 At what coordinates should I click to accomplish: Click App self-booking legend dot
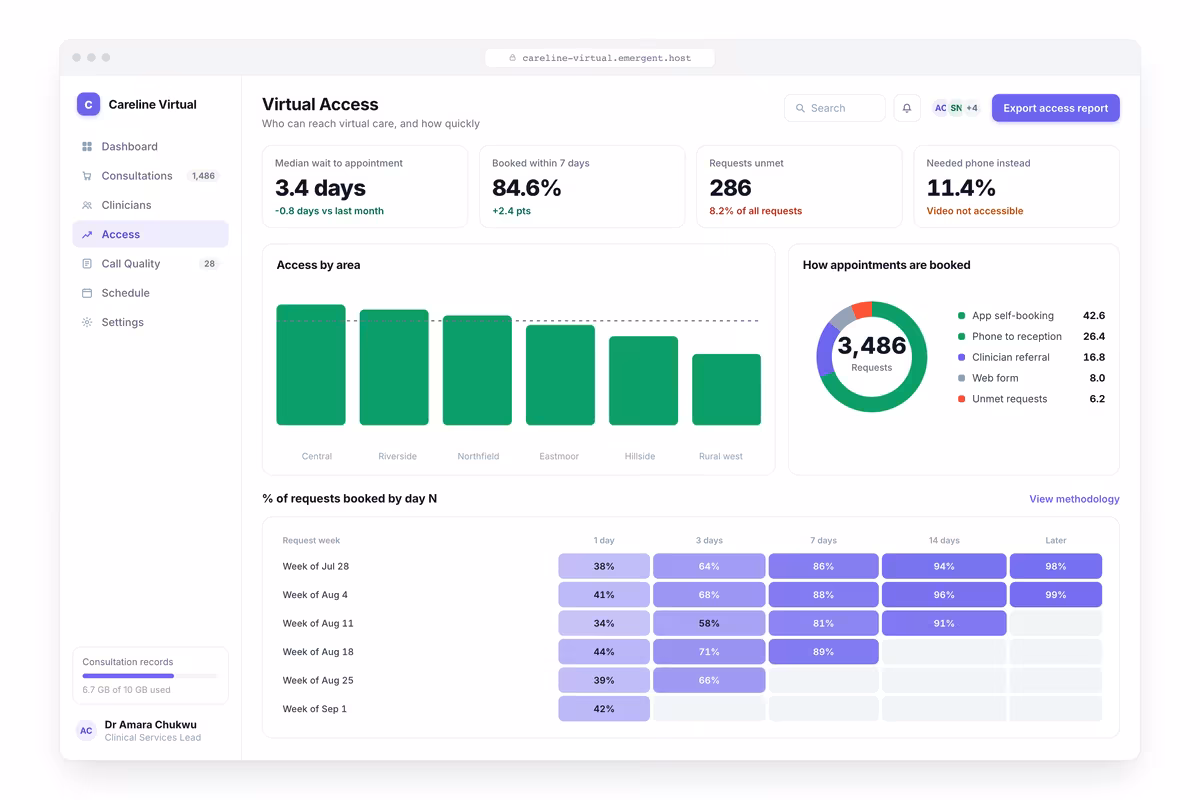coord(961,316)
